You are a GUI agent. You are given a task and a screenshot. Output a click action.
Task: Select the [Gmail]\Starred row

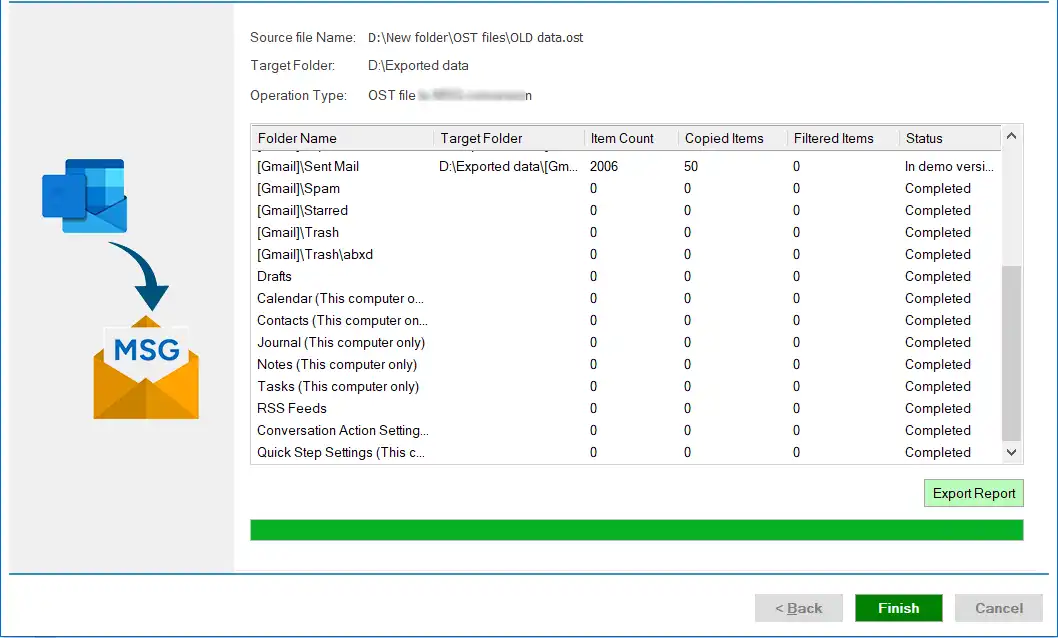(626, 210)
